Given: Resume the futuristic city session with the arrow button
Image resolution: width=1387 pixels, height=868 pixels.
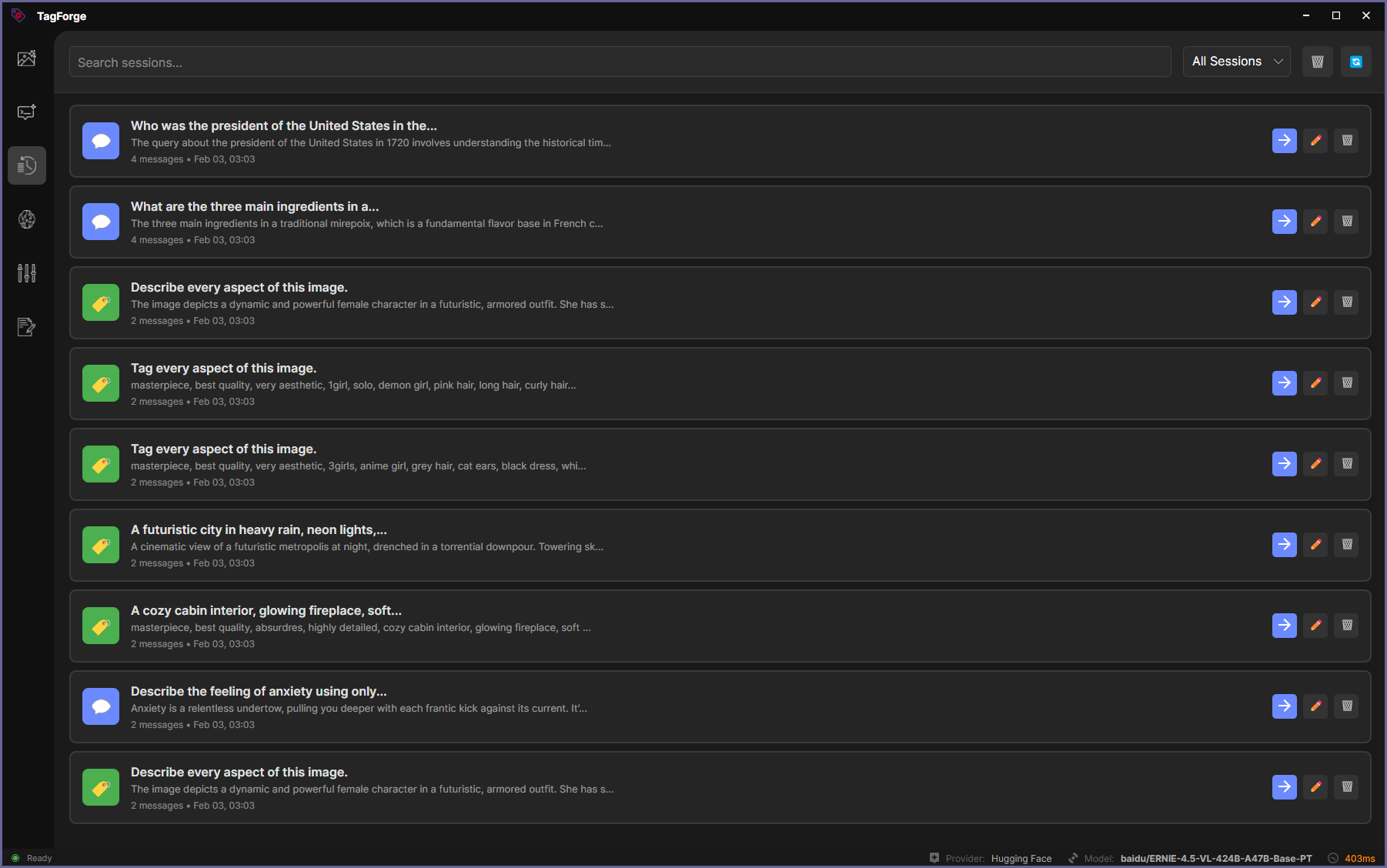Looking at the screenshot, I should (x=1284, y=544).
